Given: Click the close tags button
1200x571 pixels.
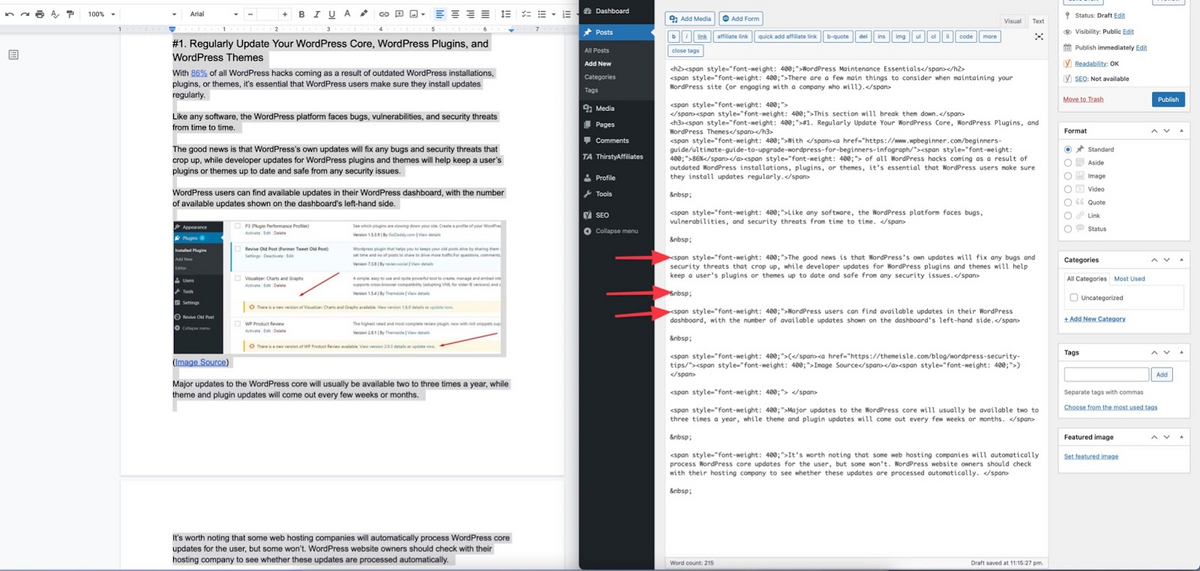Looking at the screenshot, I should [685, 50].
